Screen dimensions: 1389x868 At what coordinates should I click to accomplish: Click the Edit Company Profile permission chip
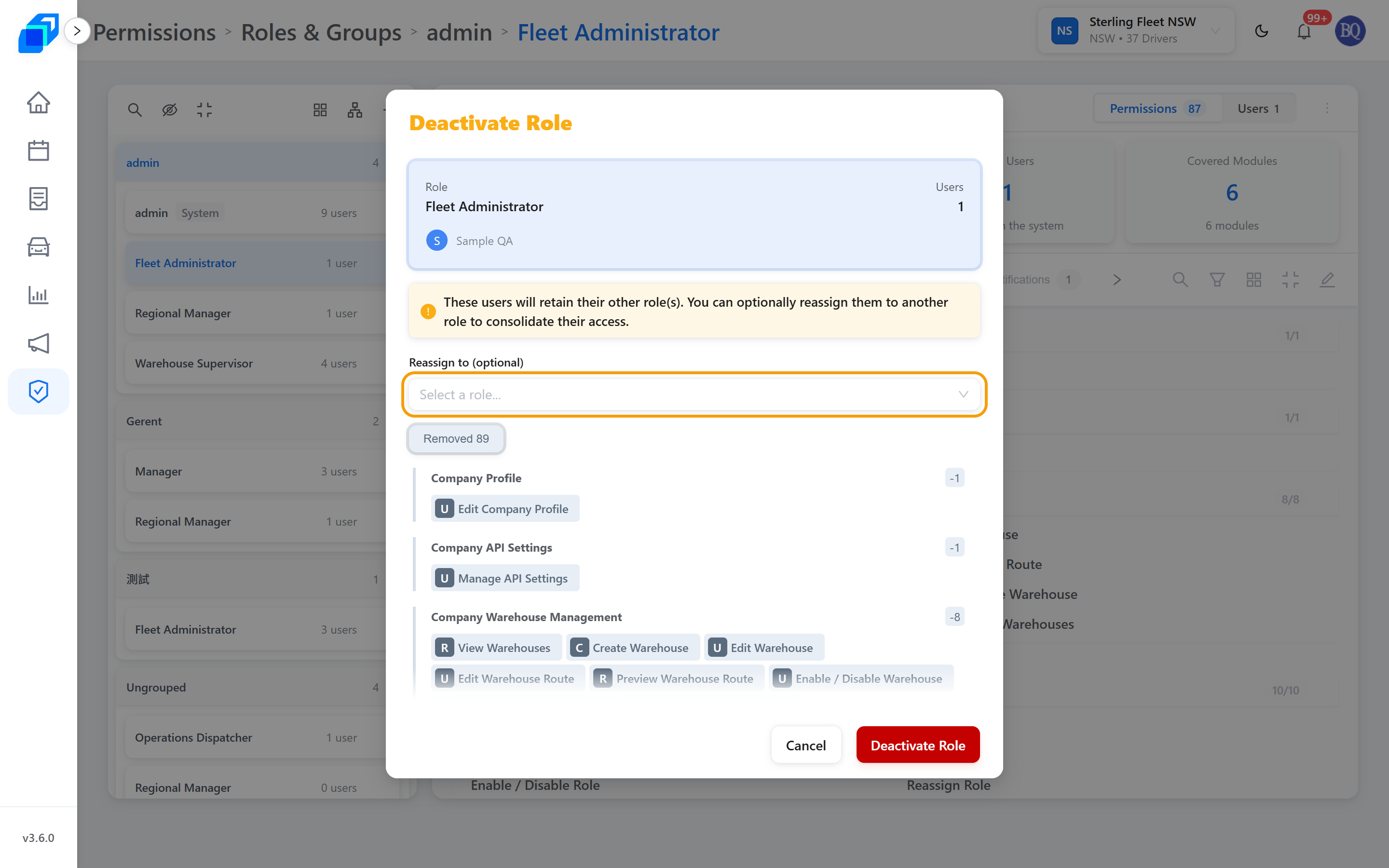(x=505, y=509)
